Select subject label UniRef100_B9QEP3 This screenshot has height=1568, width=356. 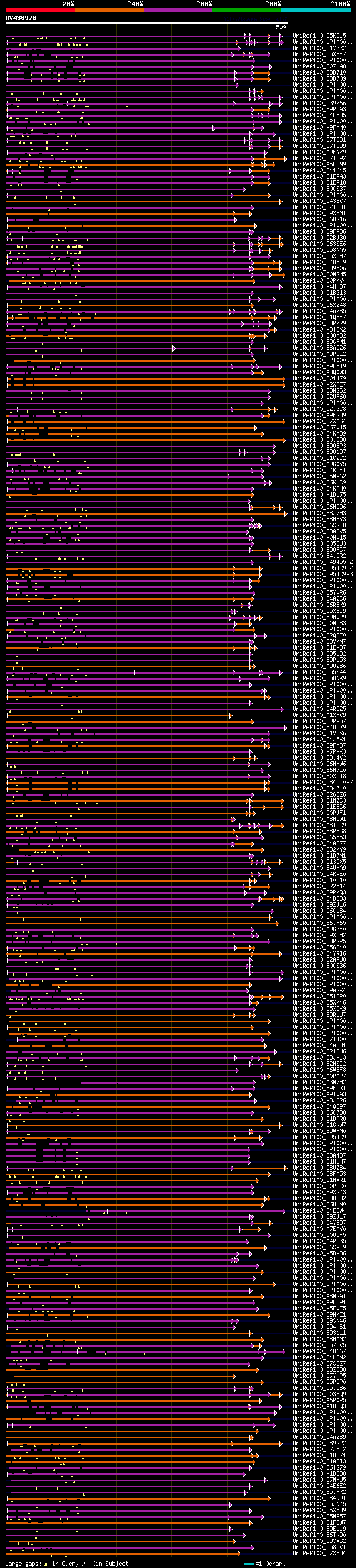coord(319,446)
